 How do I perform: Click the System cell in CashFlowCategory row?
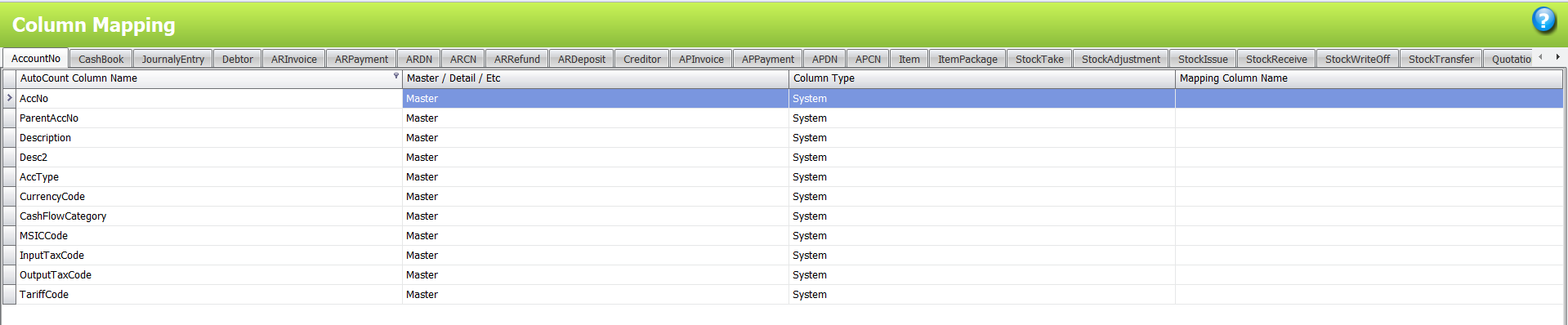coord(982,216)
